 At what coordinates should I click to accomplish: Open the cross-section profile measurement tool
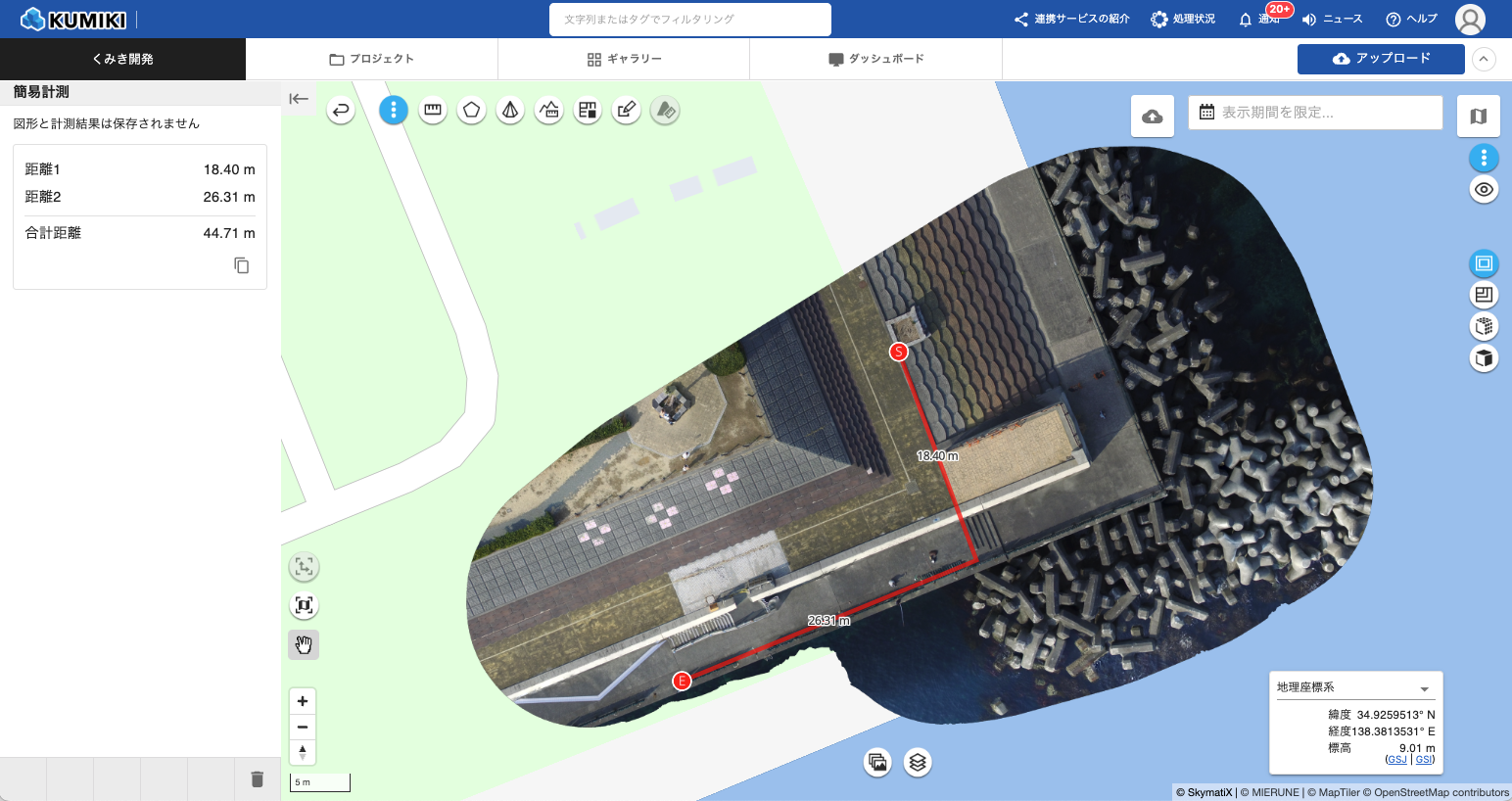549,111
